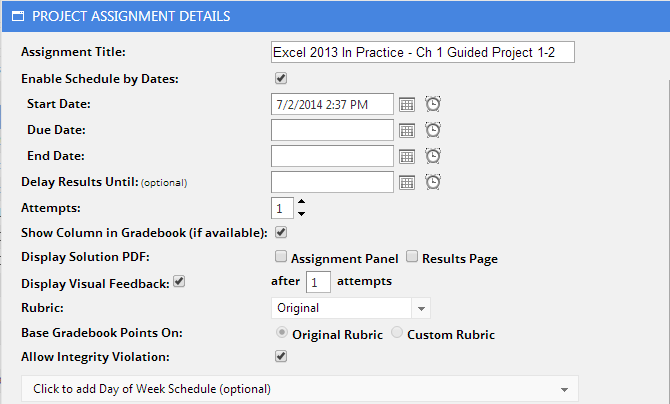
Task: Expand Day of Week Schedule section
Action: point(300,389)
